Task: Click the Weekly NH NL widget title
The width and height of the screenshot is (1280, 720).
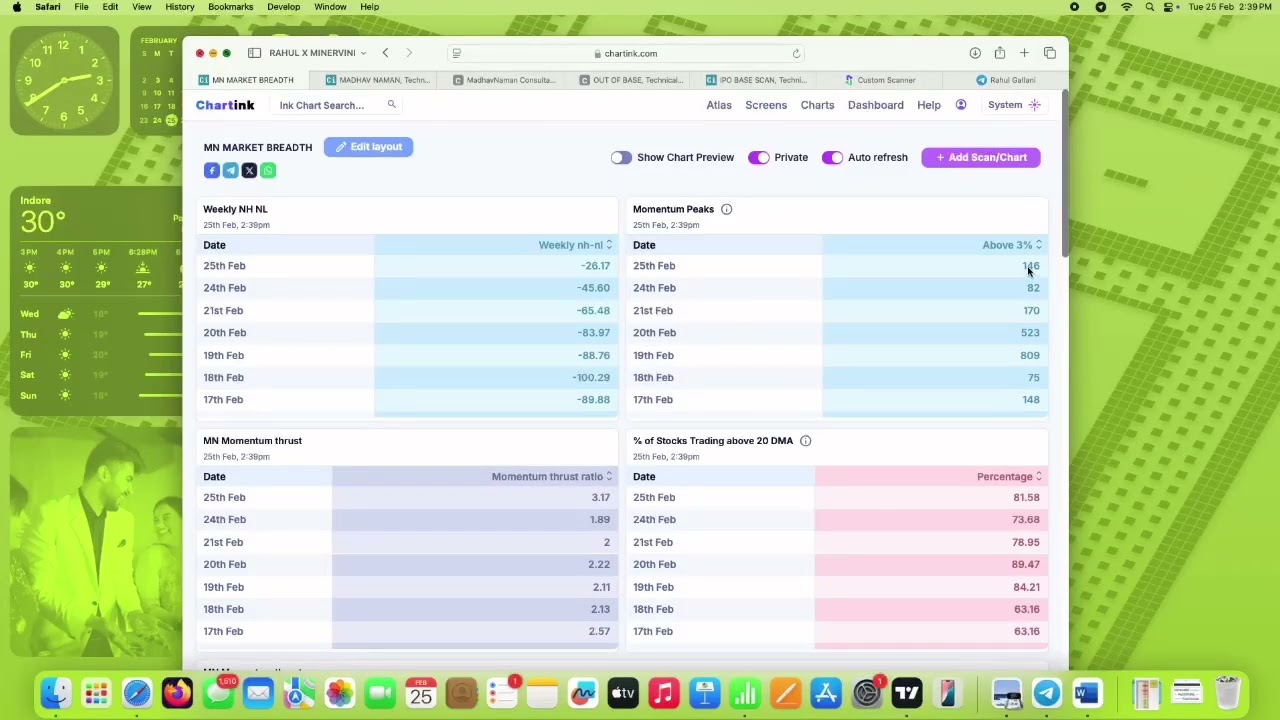Action: [235, 209]
